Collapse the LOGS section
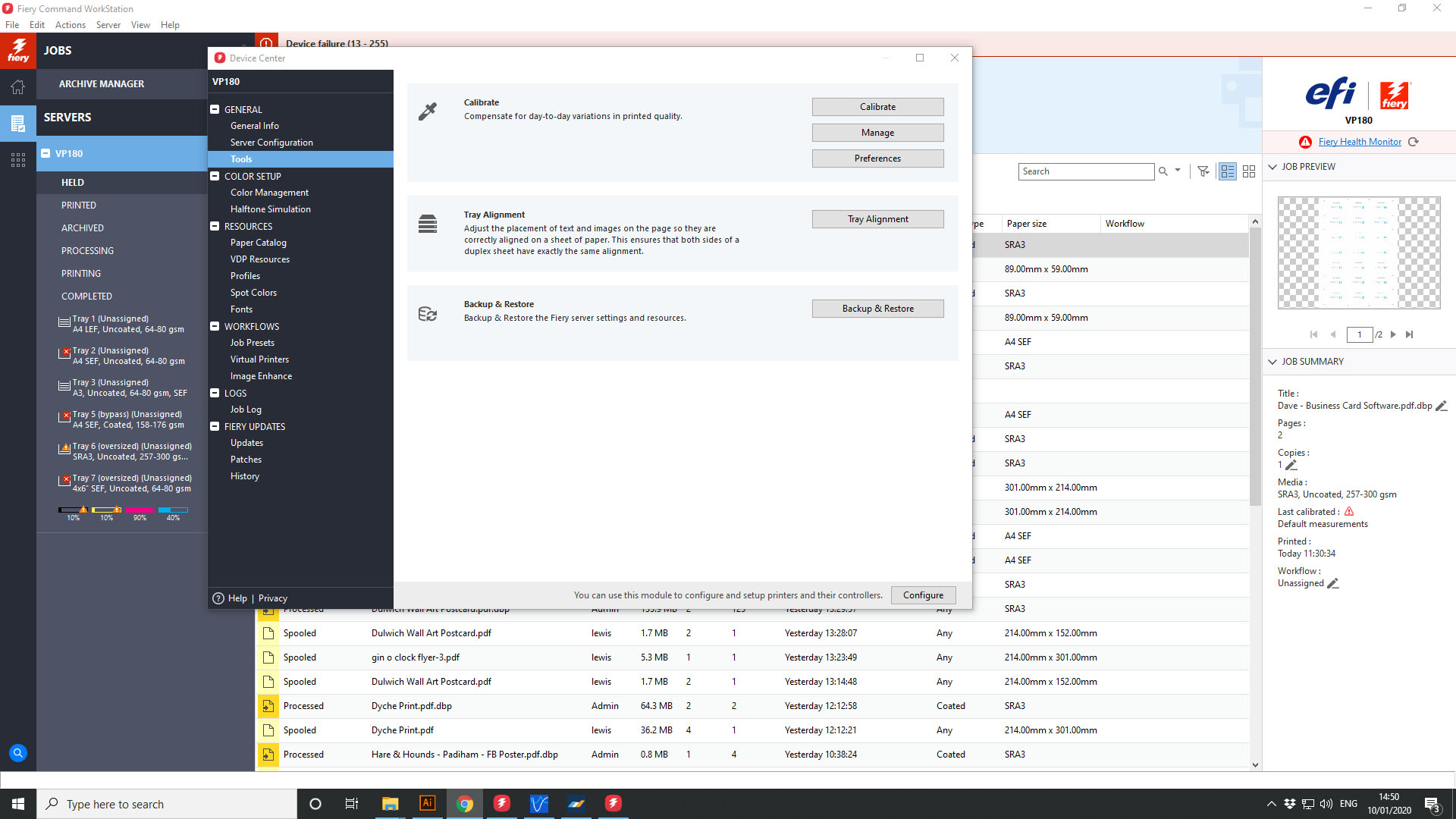Screen dimensions: 1456x819 point(215,393)
